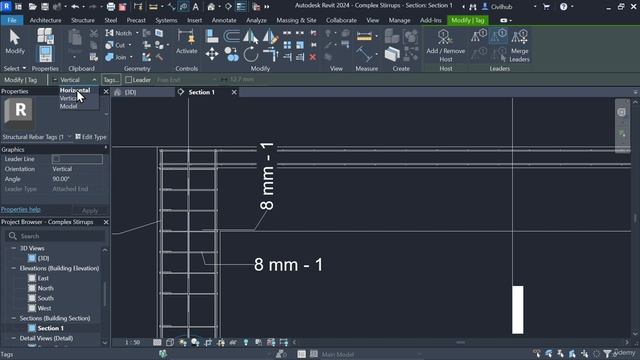Viewport: 640px width, 360px height.
Task: Open the North elevation view
Action: tap(45, 288)
